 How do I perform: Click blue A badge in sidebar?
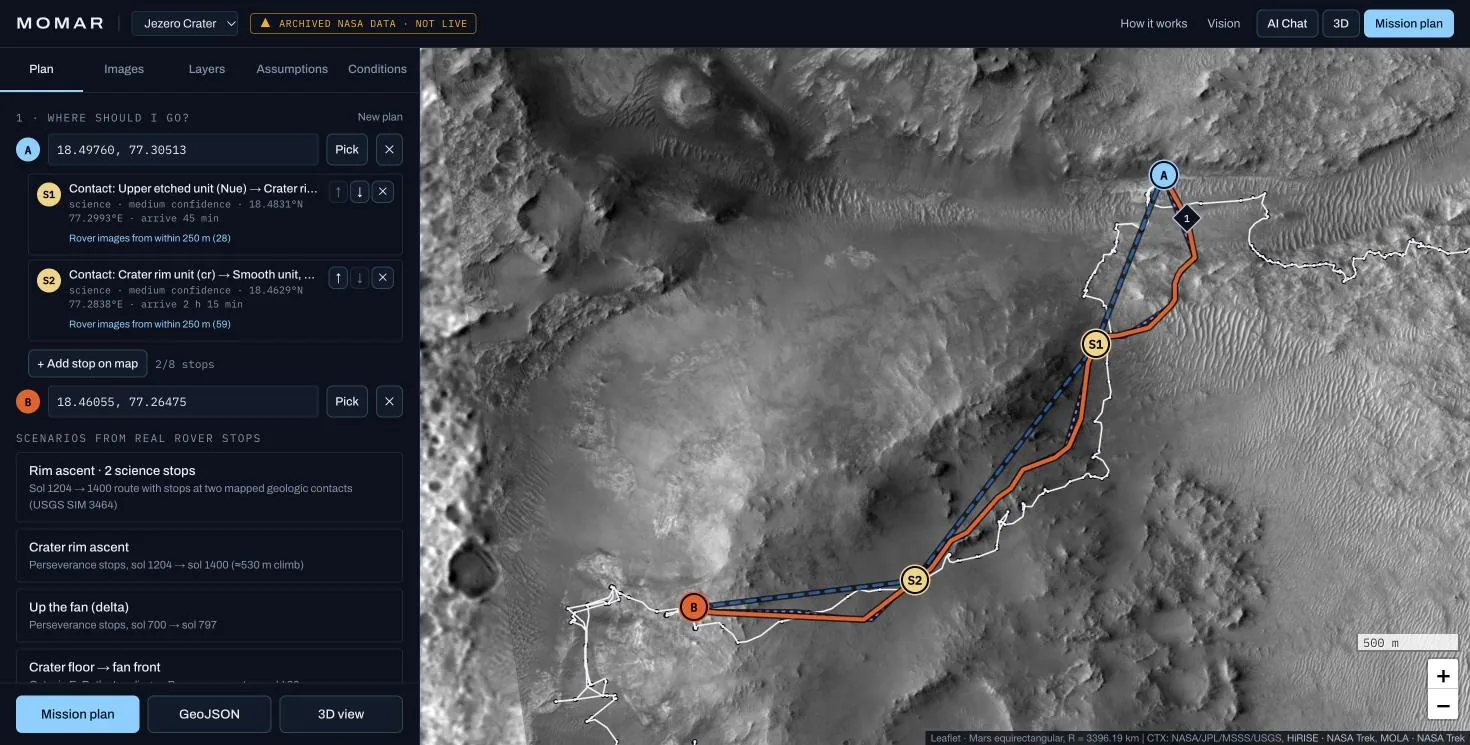tap(28, 150)
